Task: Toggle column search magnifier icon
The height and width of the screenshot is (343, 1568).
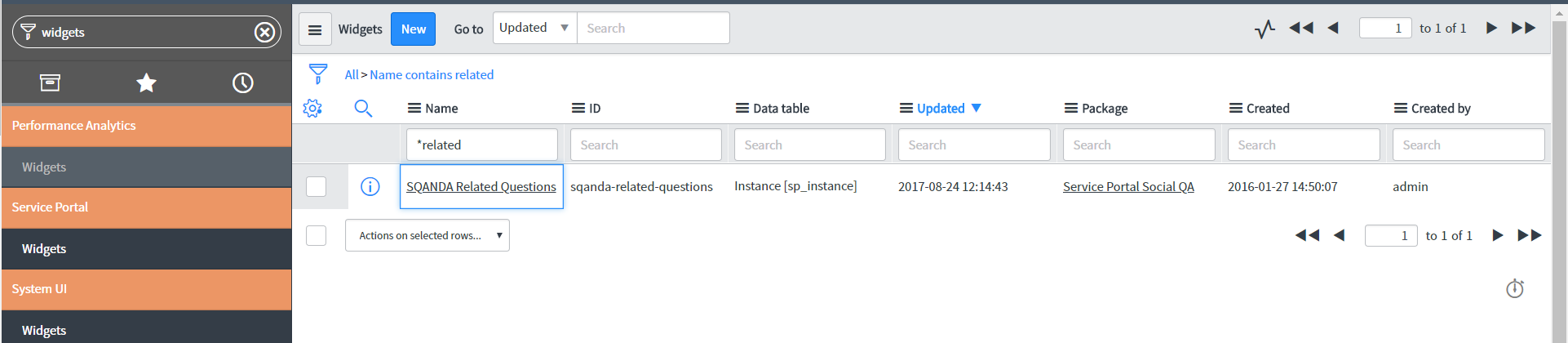Action: [x=363, y=108]
